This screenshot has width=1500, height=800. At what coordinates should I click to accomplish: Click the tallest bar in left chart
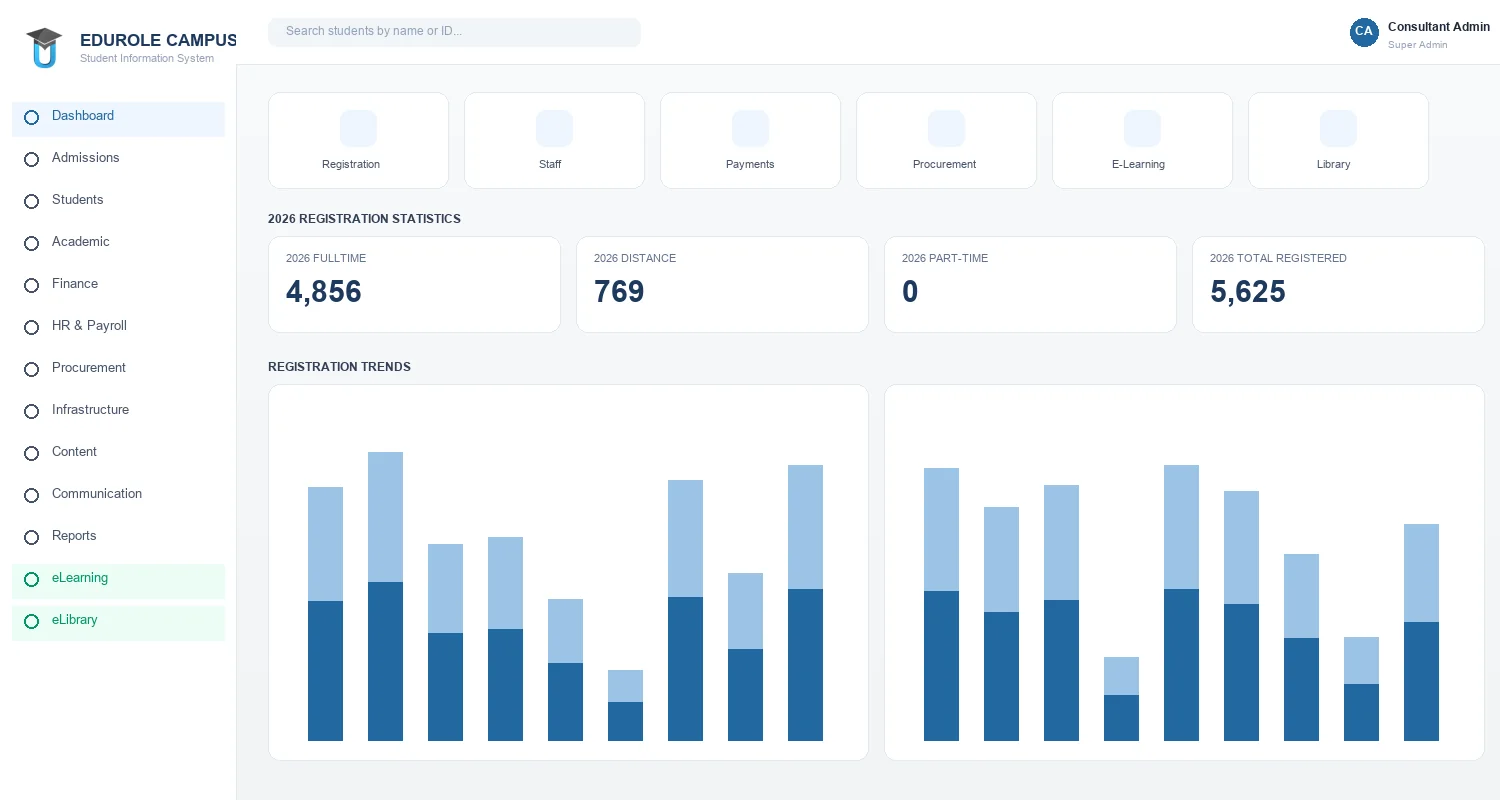pyautogui.click(x=385, y=596)
